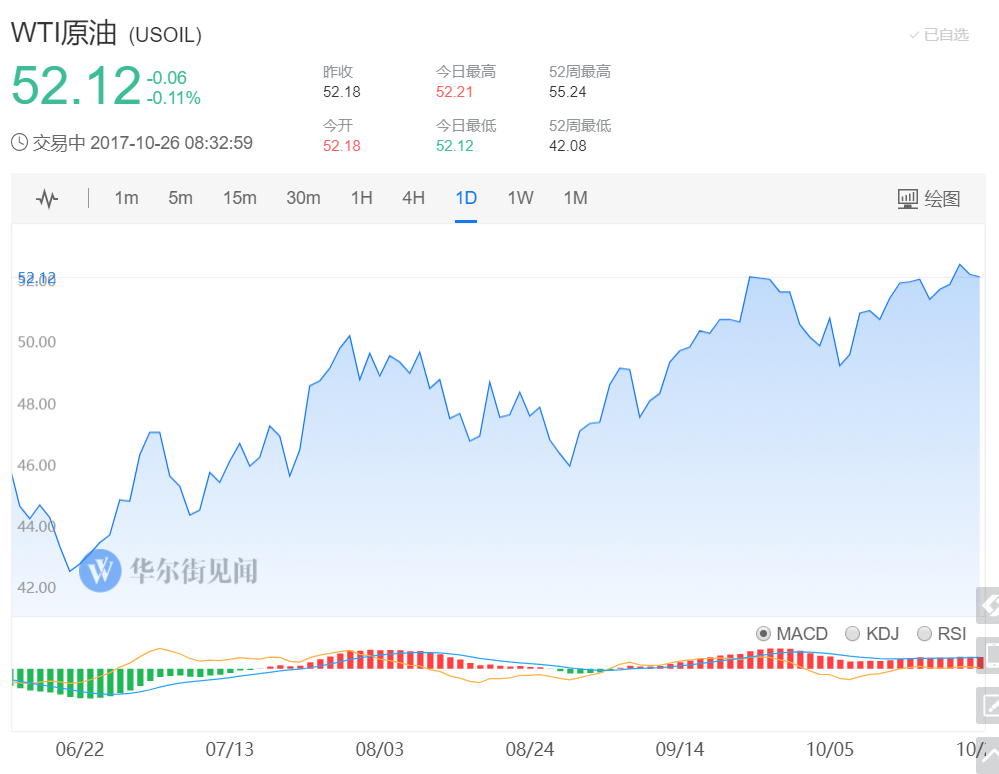Click the 今日最低 value 52.12

454,146
